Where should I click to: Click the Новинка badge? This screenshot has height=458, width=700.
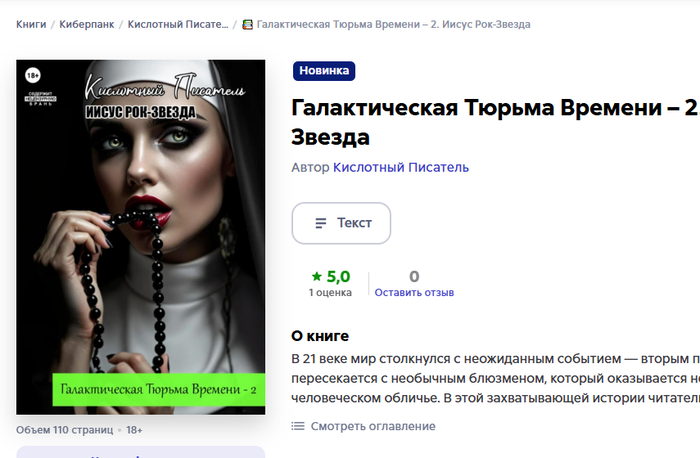tap(324, 71)
